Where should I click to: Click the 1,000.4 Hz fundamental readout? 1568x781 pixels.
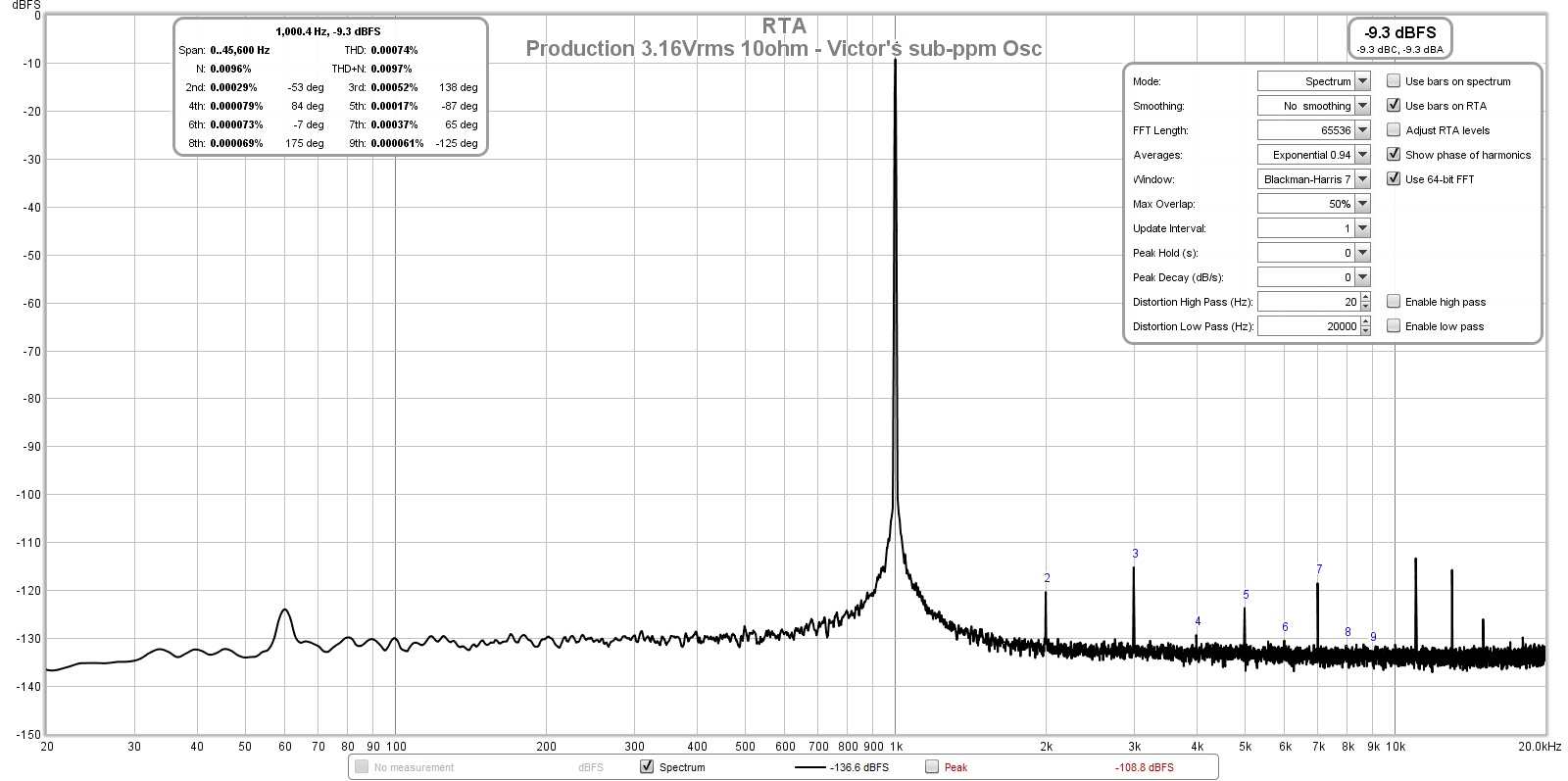click(327, 31)
